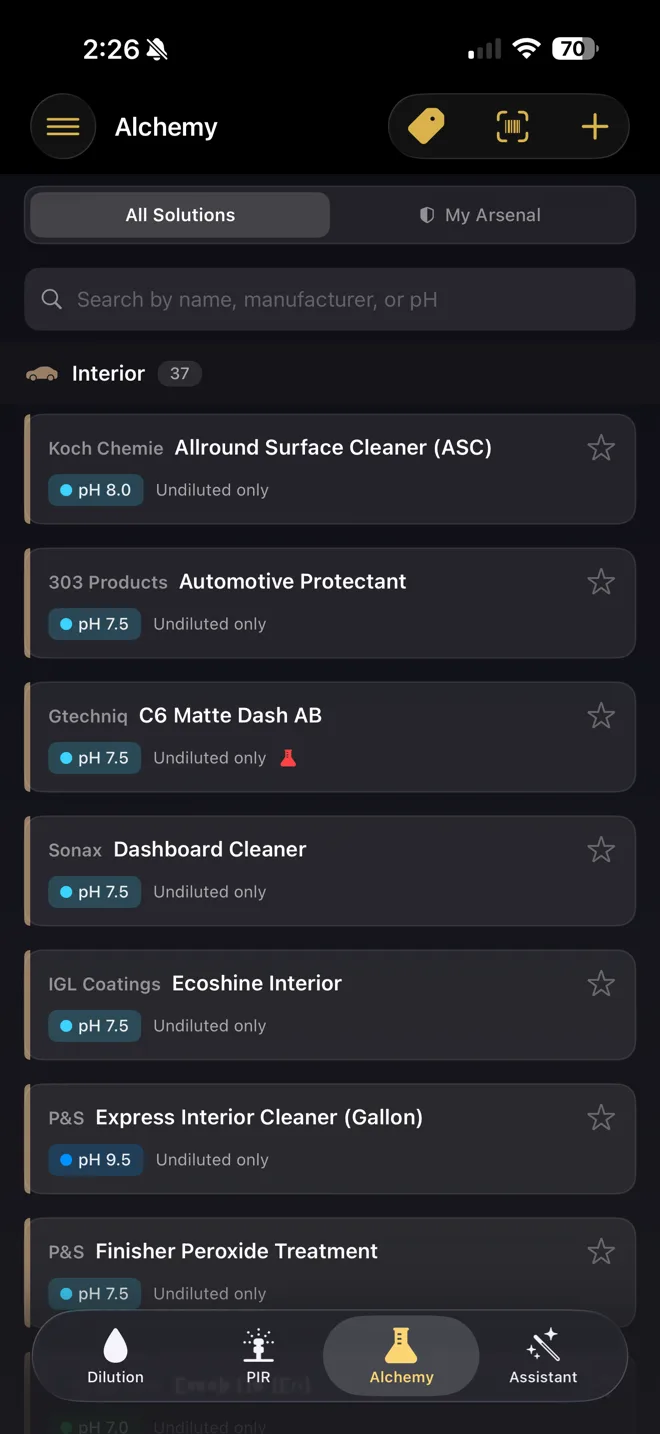Add a new solution with the plus icon
The height and width of the screenshot is (1434, 660).
[x=594, y=126]
